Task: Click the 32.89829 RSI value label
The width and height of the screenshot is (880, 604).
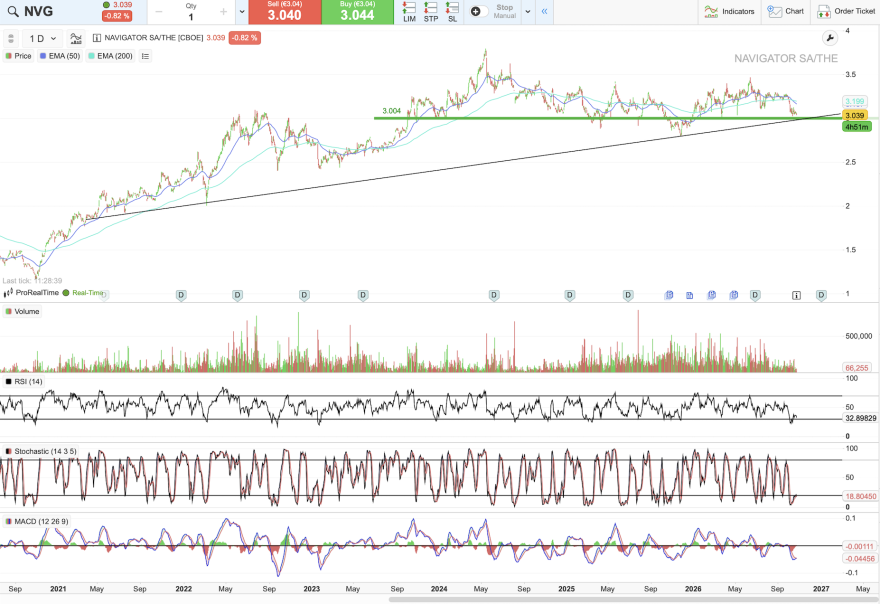Action: click(860, 418)
